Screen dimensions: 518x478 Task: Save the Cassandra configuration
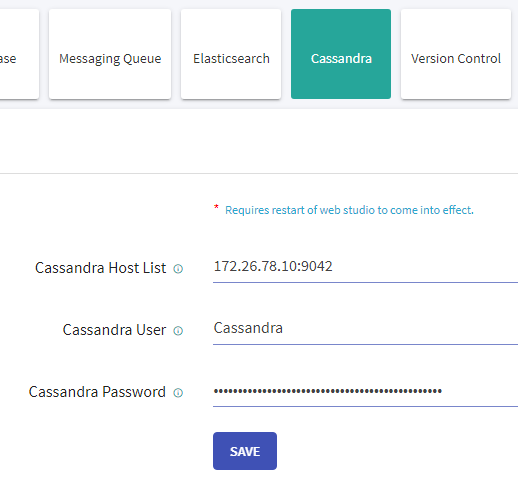tap(245, 451)
